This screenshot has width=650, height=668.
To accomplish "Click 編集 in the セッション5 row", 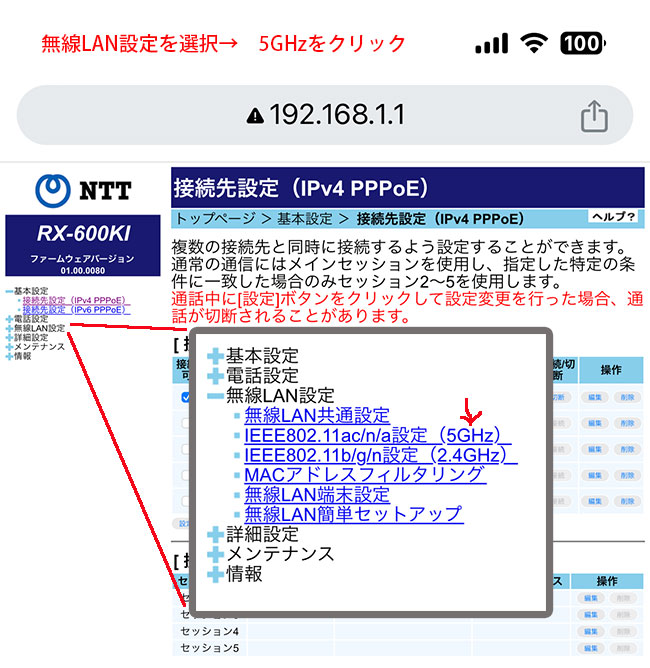I will (x=590, y=648).
